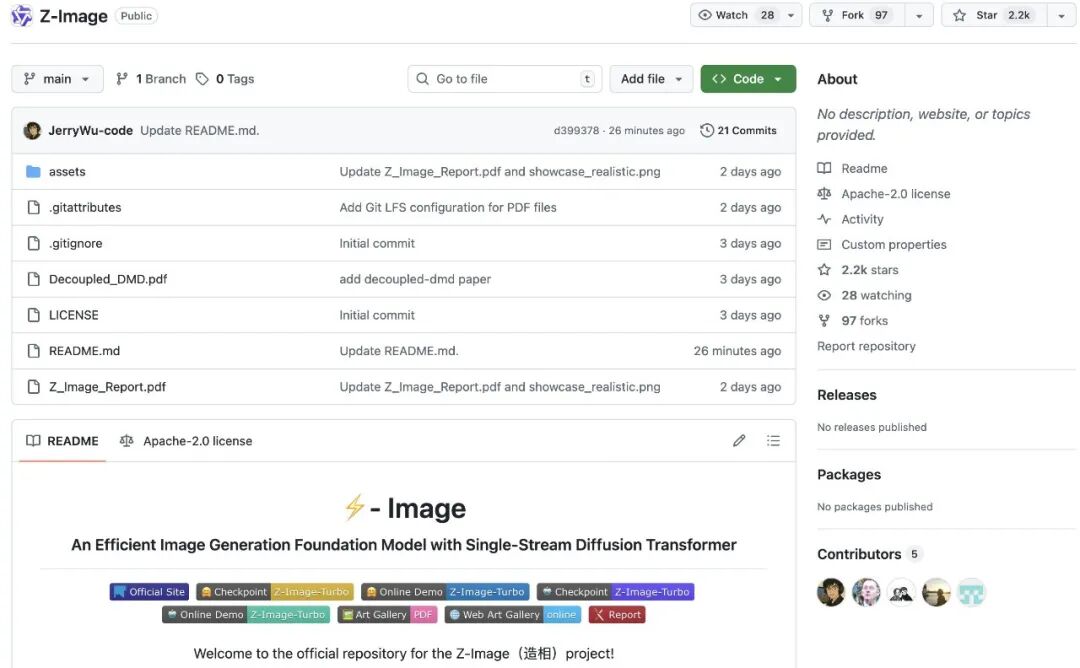Open the red Report badge
The height and width of the screenshot is (668, 1080).
[617, 615]
